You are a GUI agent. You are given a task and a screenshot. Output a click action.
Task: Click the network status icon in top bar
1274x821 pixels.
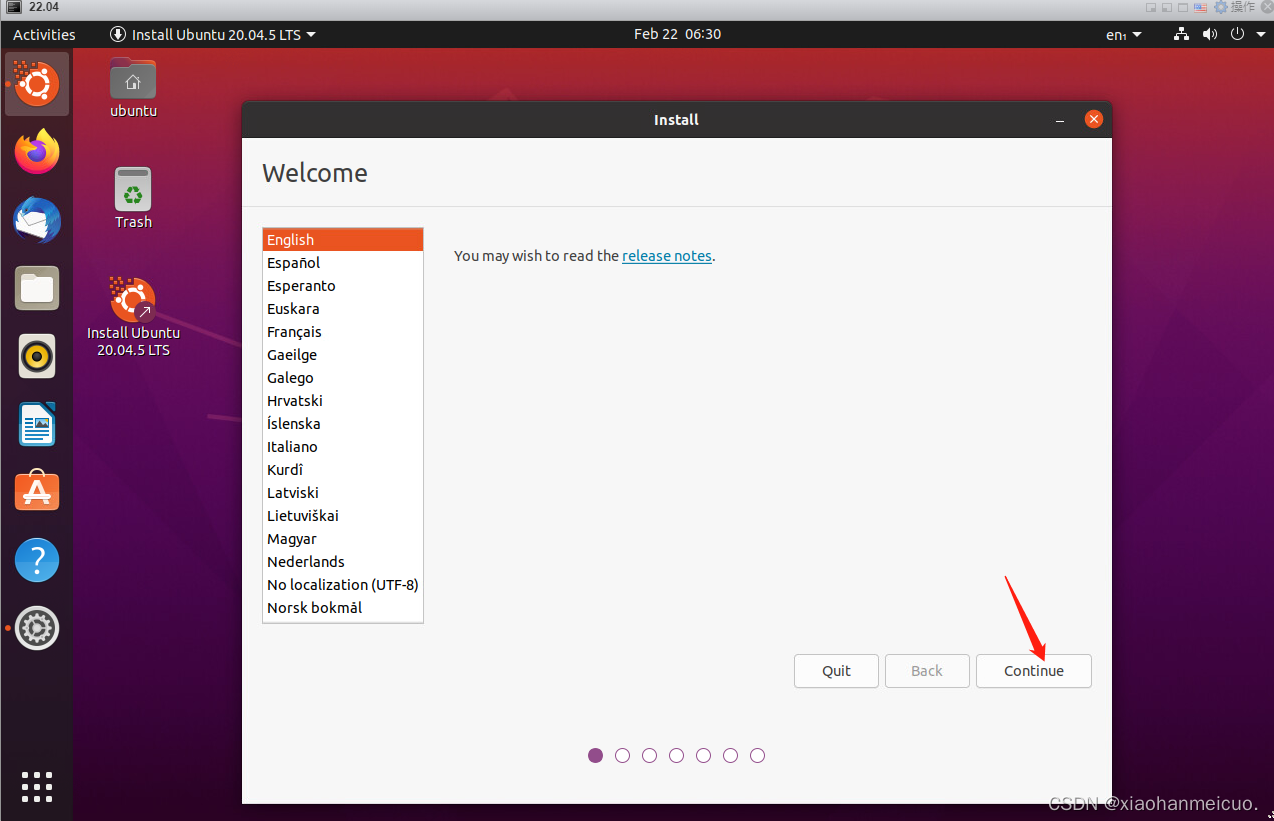tap(1181, 34)
